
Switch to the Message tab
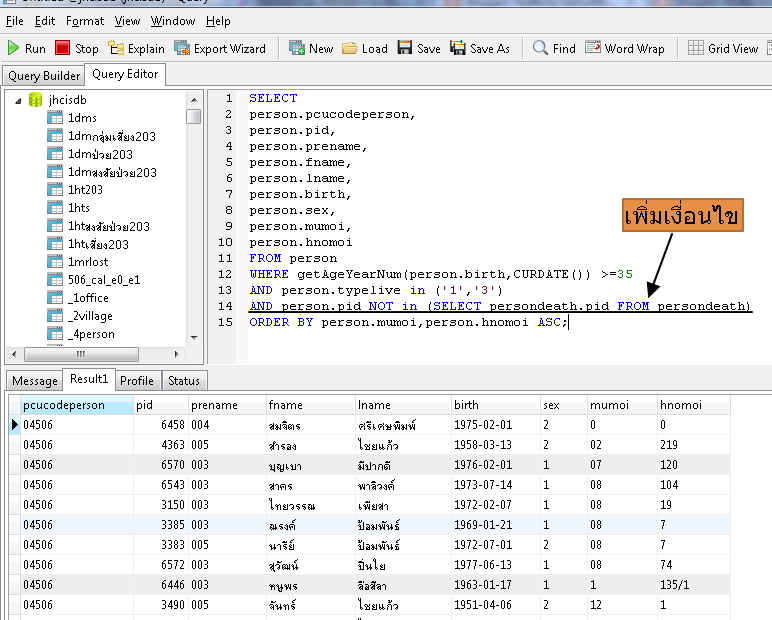(x=35, y=381)
